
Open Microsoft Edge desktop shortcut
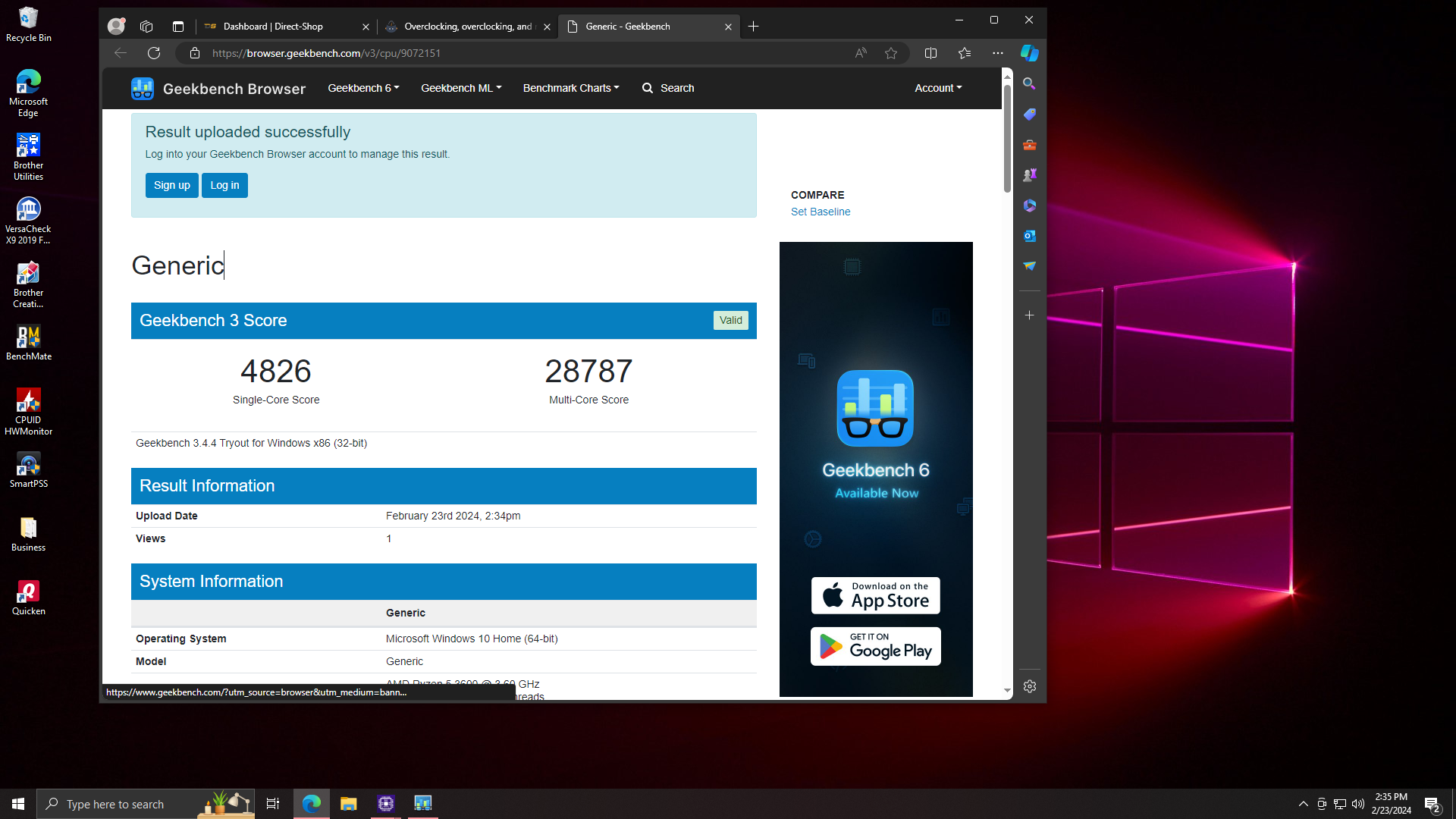pyautogui.click(x=28, y=93)
